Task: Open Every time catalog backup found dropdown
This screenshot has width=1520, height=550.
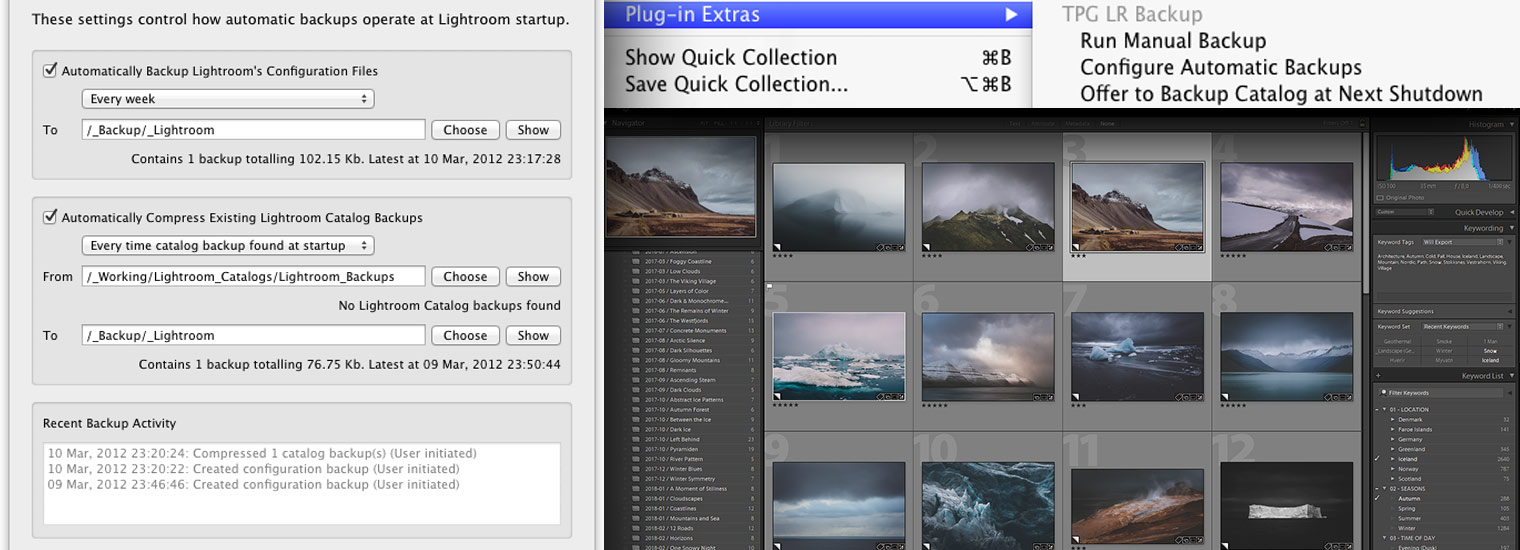Action: 227,245
